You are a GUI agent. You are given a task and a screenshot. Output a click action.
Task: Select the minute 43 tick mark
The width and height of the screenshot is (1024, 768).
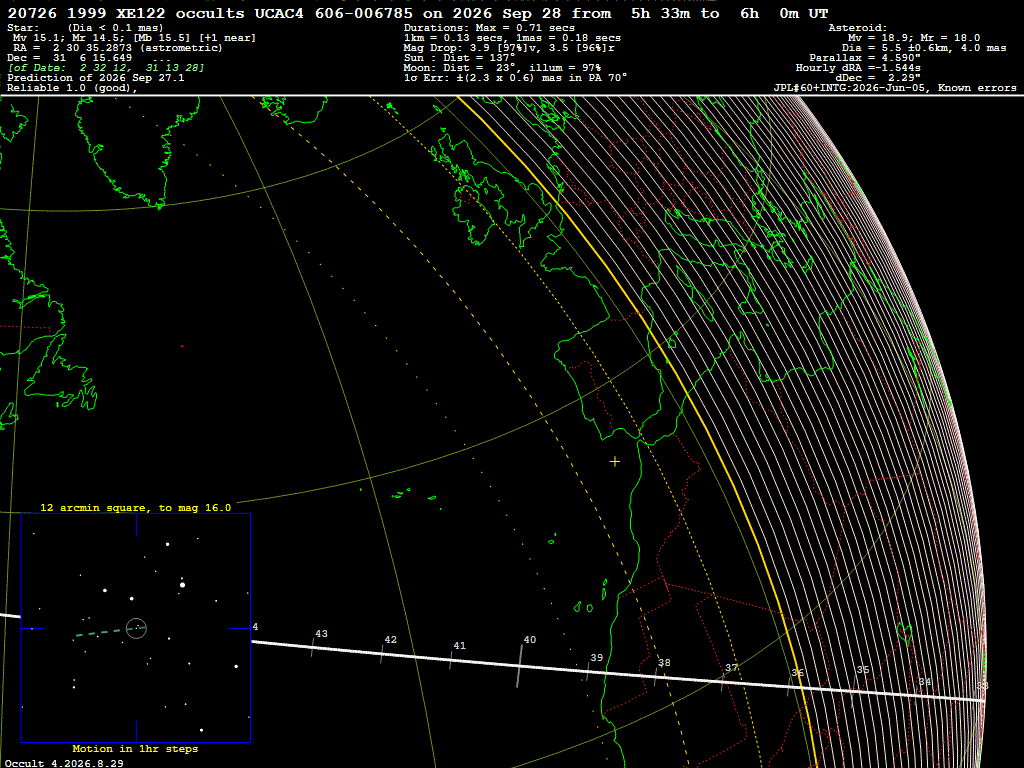pos(312,647)
